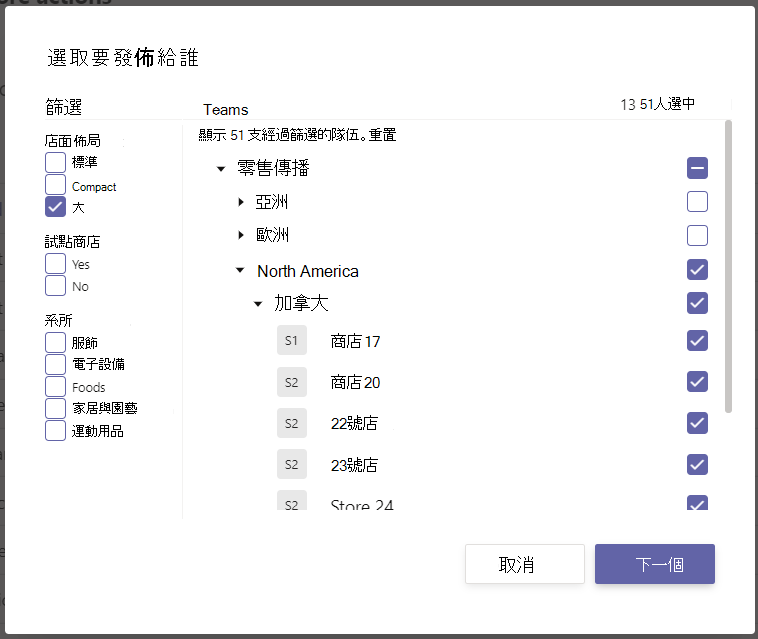Expand the 亞洲 tree node
This screenshot has height=639, width=758.
pyautogui.click(x=241, y=202)
